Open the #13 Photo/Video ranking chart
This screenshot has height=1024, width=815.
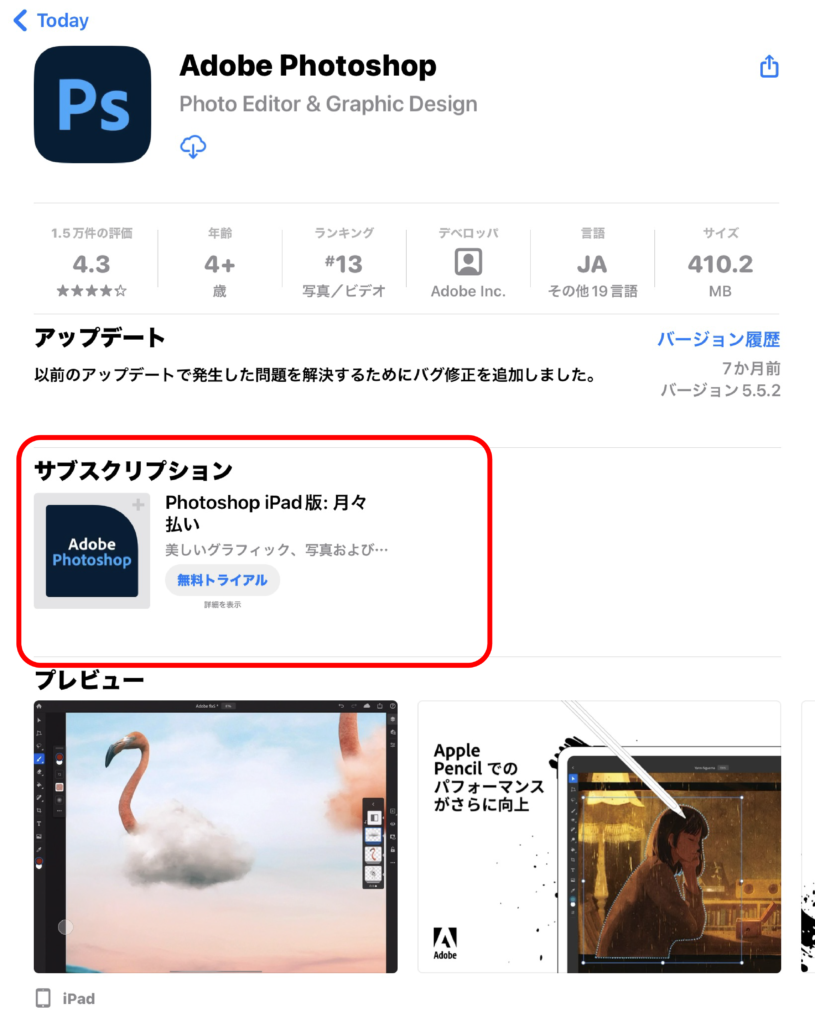(x=344, y=264)
